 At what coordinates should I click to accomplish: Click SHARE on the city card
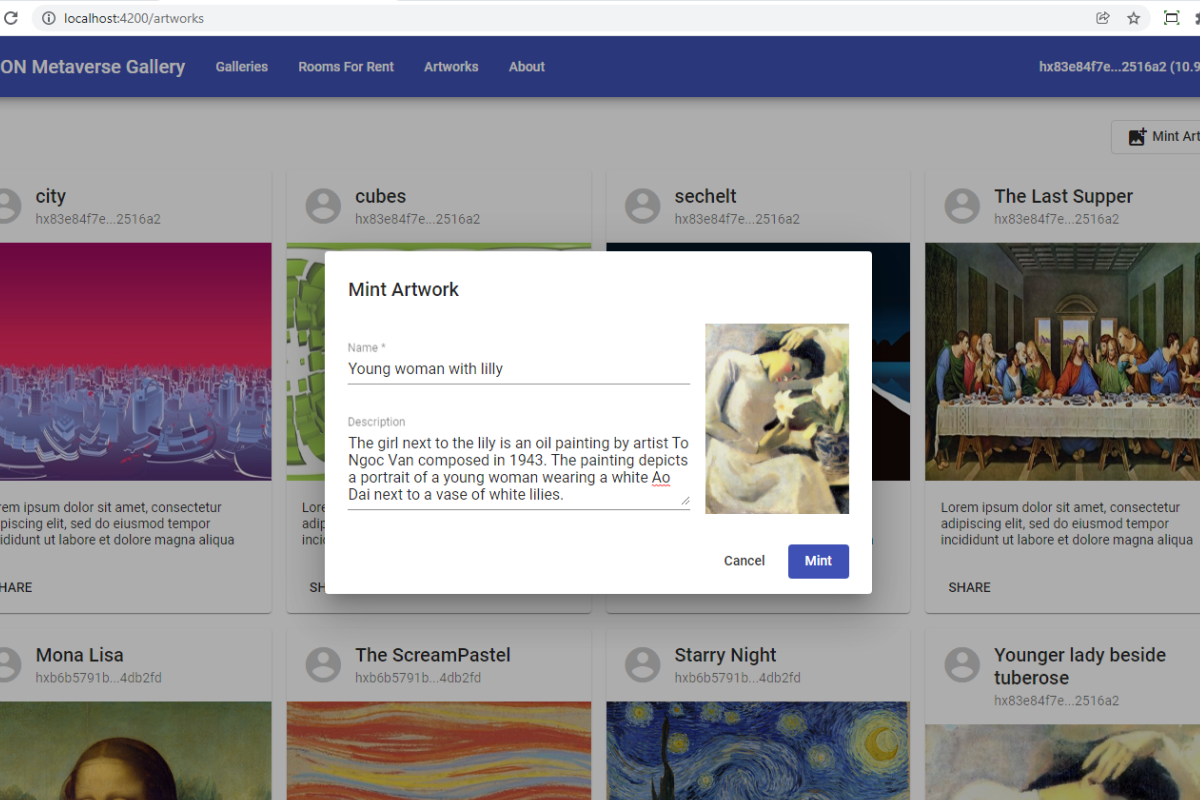coord(15,587)
